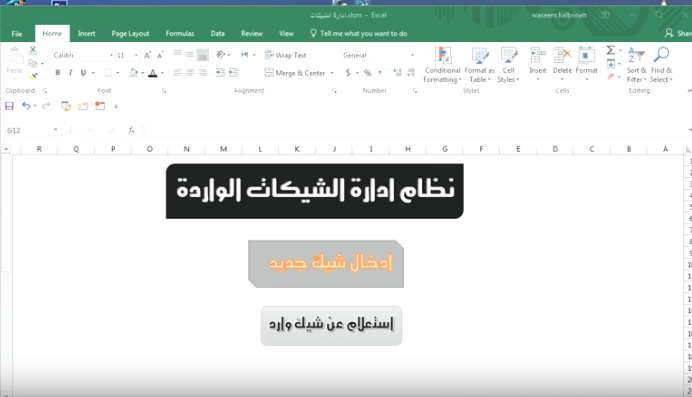Decrease decimal places
This screenshot has width=692, height=397.
click(411, 73)
